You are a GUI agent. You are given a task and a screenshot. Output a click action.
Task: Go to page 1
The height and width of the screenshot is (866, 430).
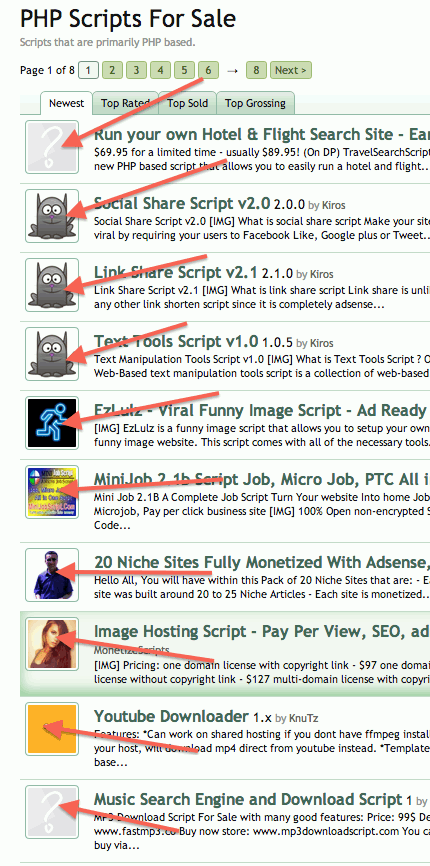(x=88, y=70)
